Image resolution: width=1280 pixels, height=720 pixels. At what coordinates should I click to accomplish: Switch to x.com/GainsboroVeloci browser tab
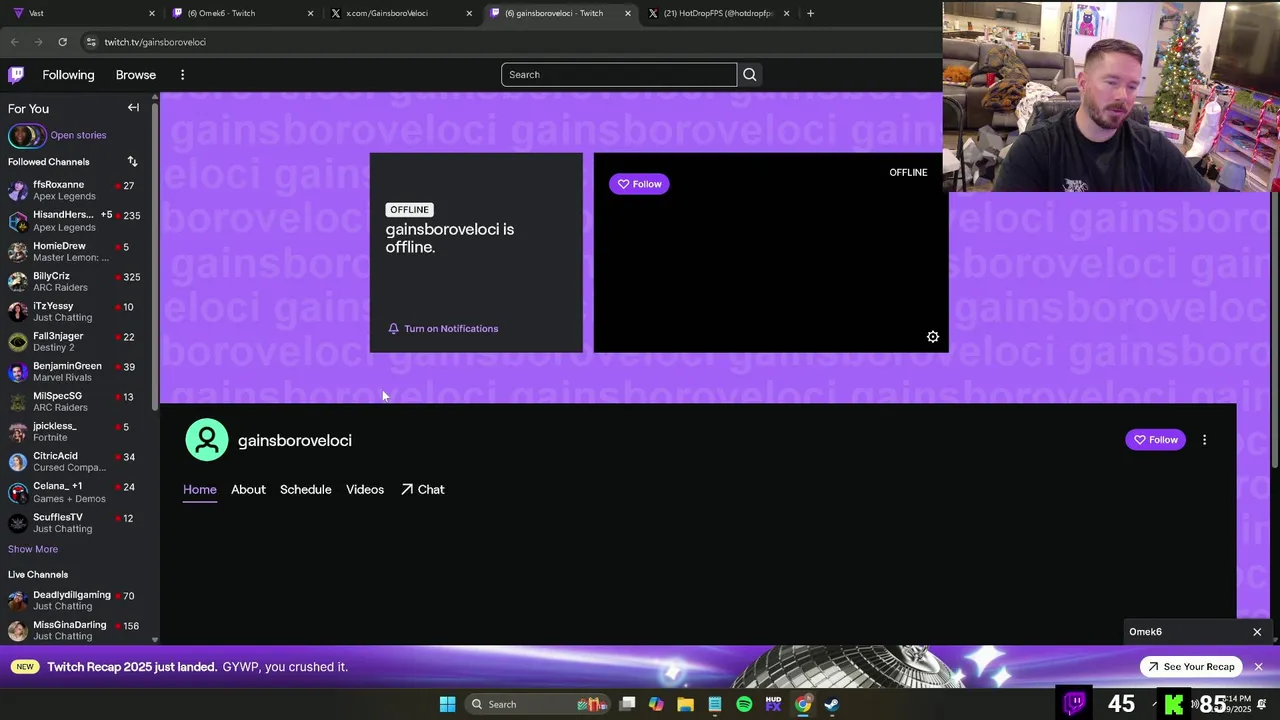pyautogui.click(x=400, y=13)
